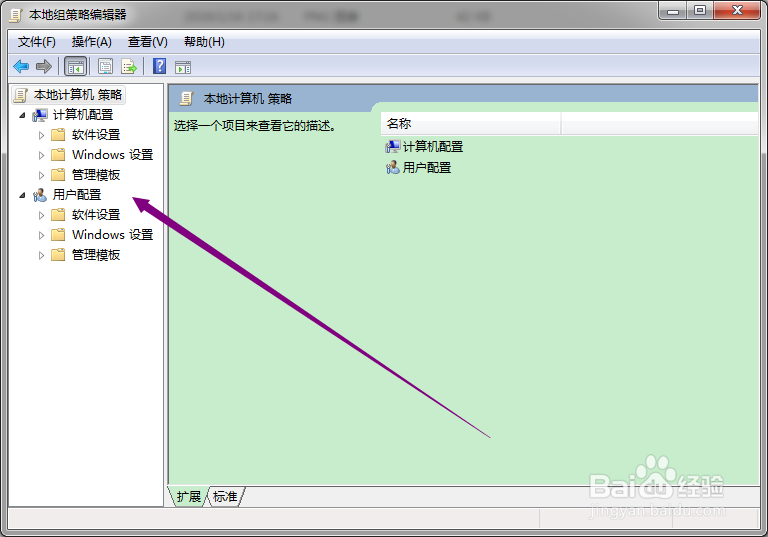Open the 查看(V) menu

(147, 42)
